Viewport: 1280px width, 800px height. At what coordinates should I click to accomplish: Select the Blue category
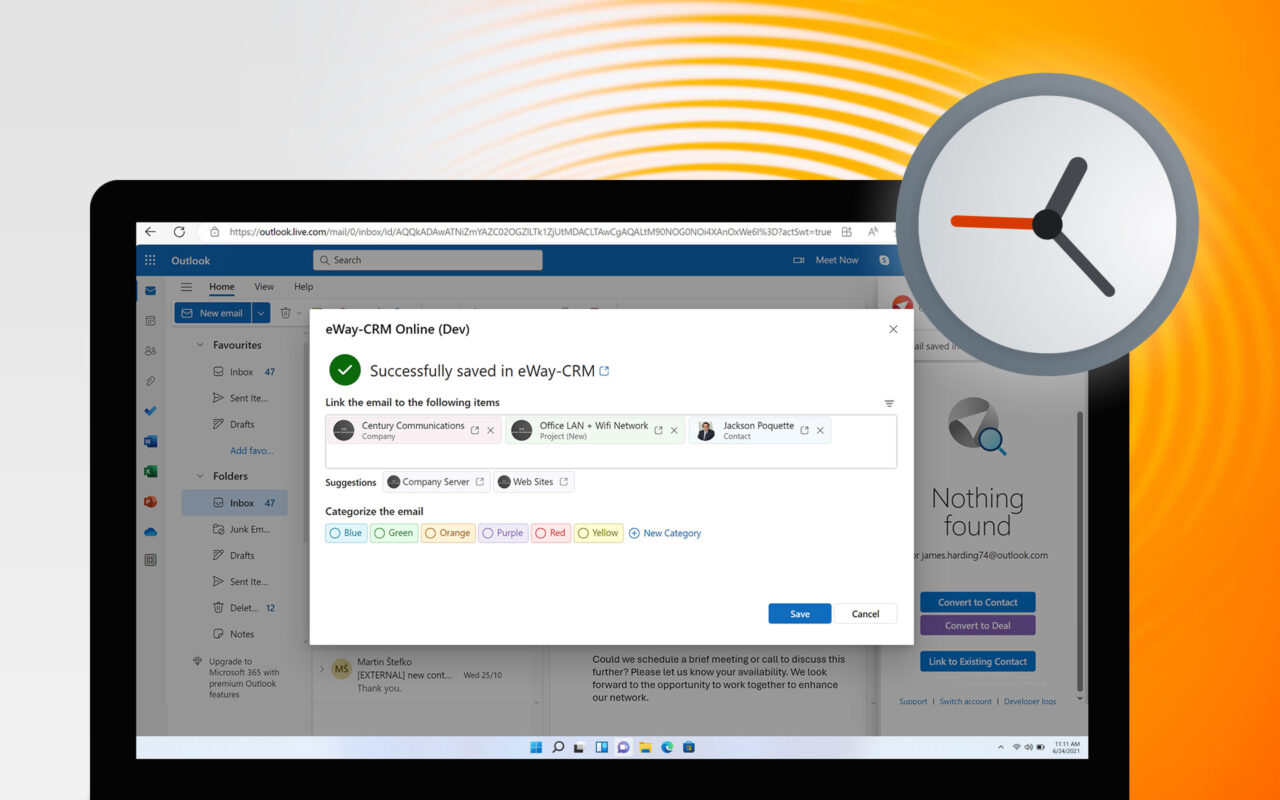[x=346, y=533]
